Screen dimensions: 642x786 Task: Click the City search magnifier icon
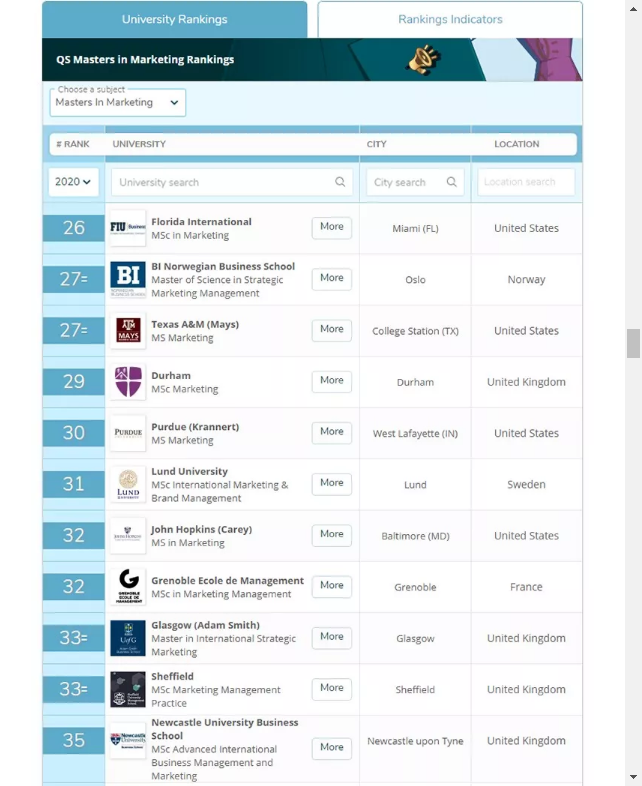click(x=452, y=181)
